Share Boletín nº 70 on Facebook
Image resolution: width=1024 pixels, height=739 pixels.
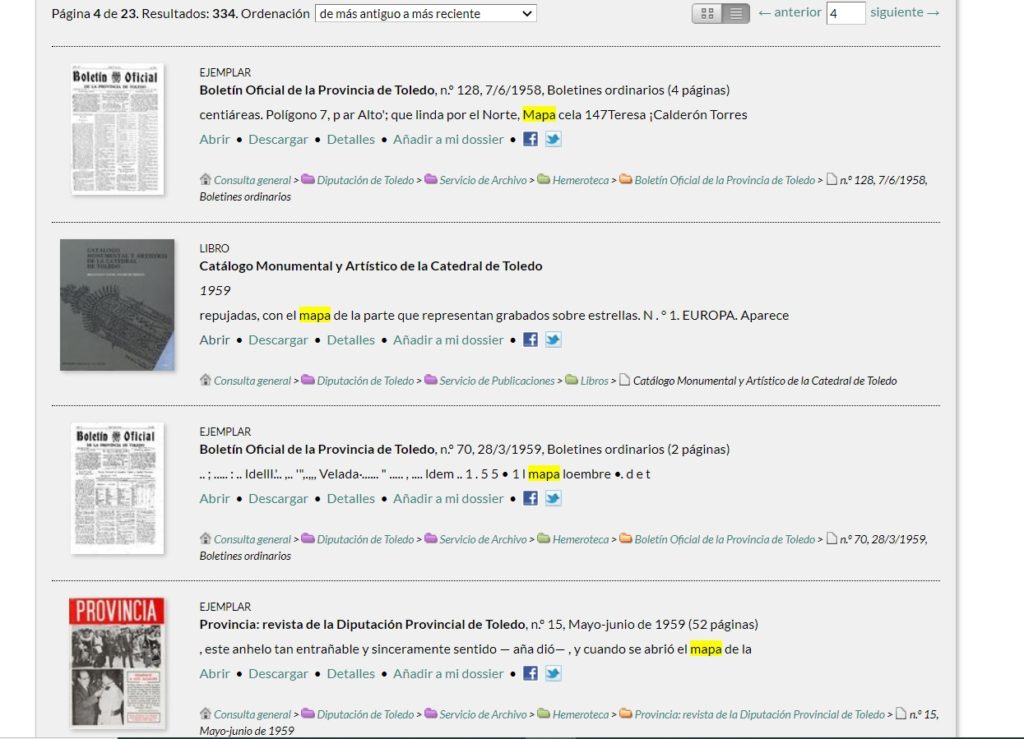pos(530,498)
